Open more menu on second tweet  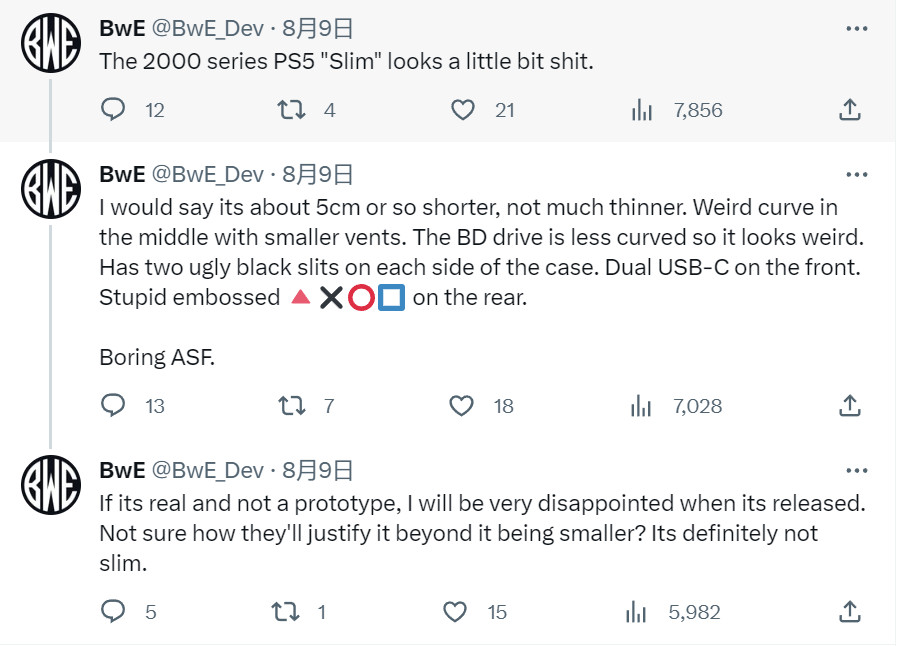coord(857,175)
